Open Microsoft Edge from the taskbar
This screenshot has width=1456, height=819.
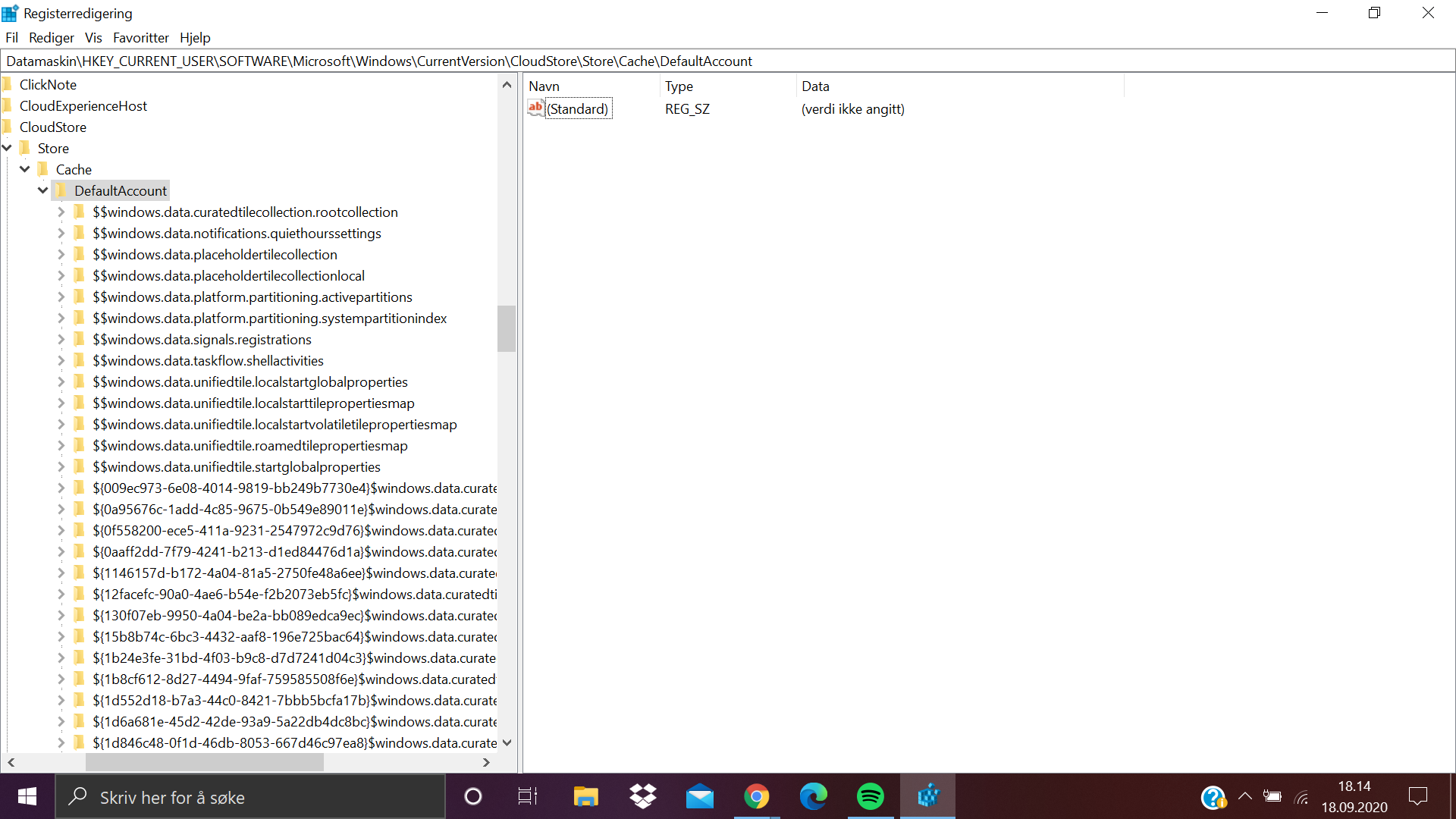click(813, 796)
